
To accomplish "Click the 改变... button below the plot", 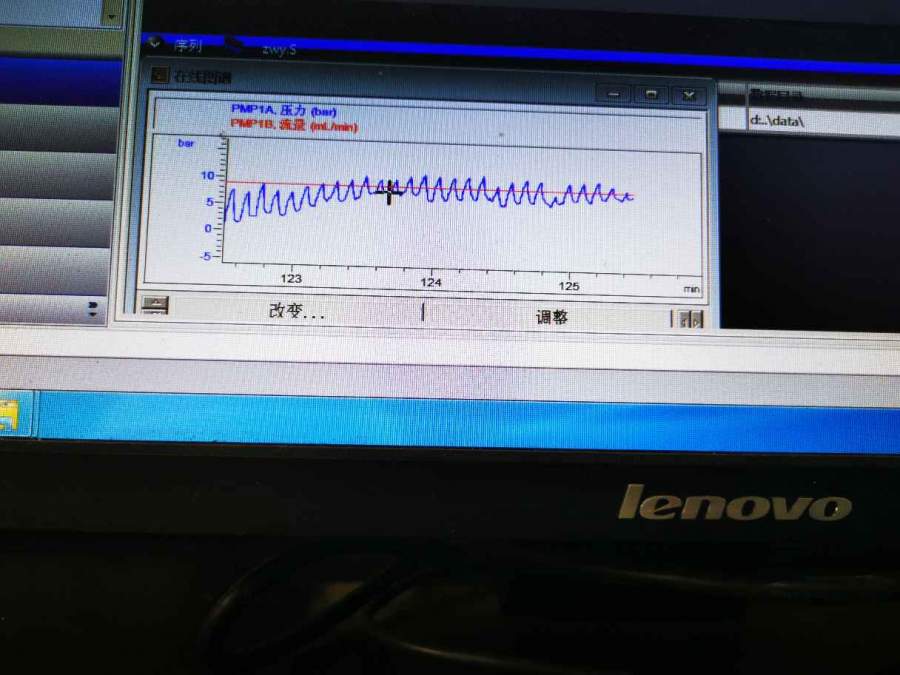I will coord(297,311).
